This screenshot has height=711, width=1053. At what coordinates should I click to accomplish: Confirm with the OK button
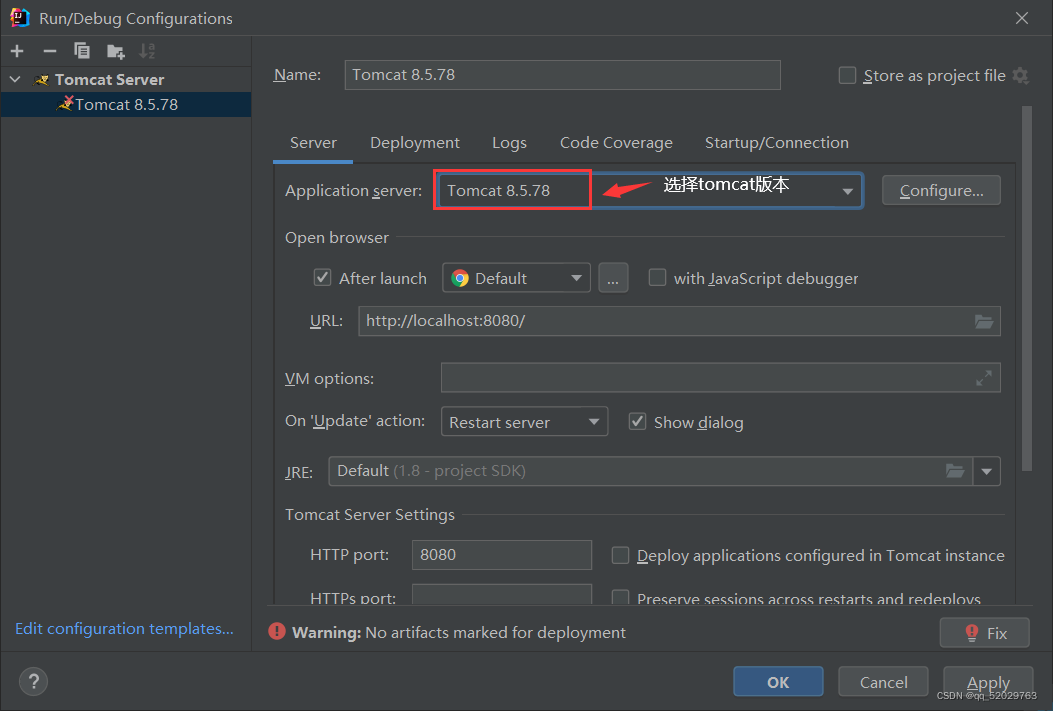pos(778,682)
